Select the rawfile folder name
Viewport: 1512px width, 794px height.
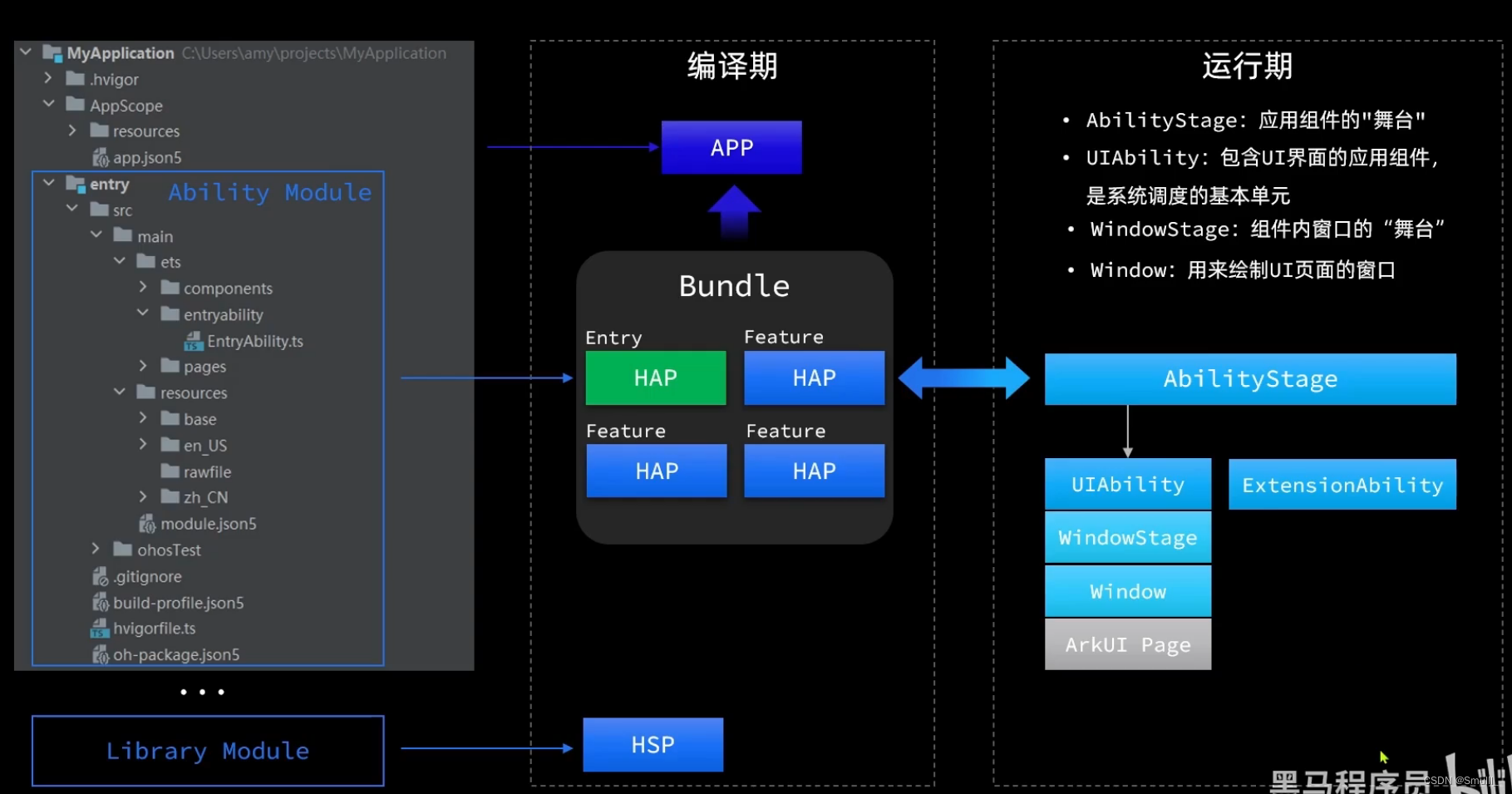[x=208, y=471]
